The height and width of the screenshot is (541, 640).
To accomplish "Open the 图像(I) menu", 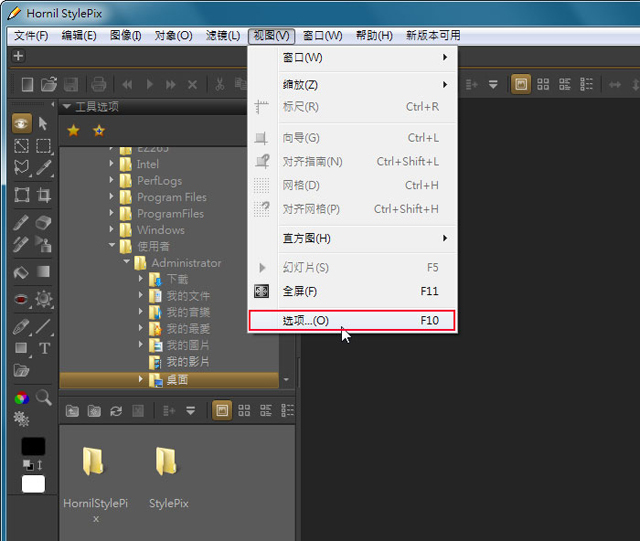I will coord(125,36).
